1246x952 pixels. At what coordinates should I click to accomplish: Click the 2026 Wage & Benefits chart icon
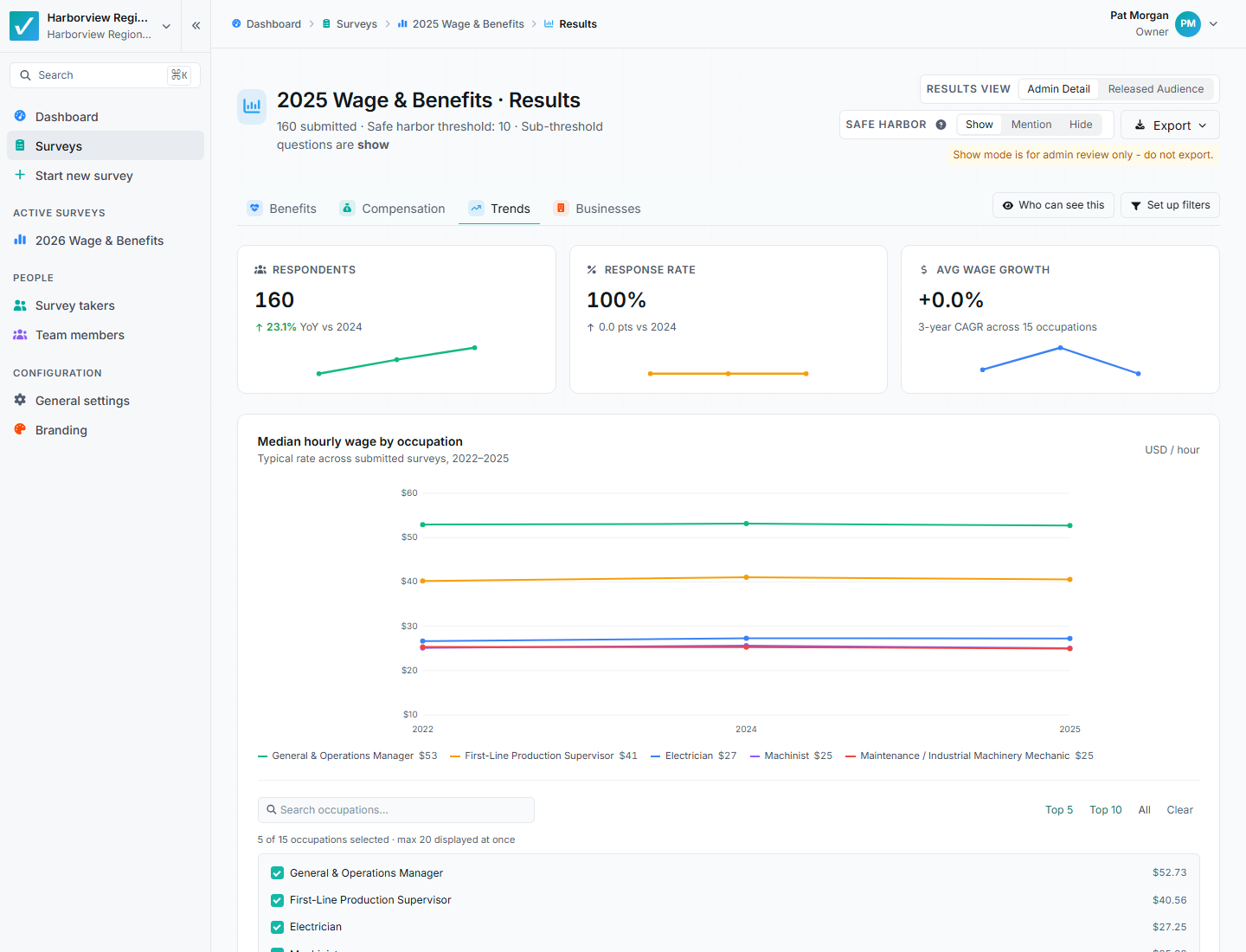click(20, 240)
